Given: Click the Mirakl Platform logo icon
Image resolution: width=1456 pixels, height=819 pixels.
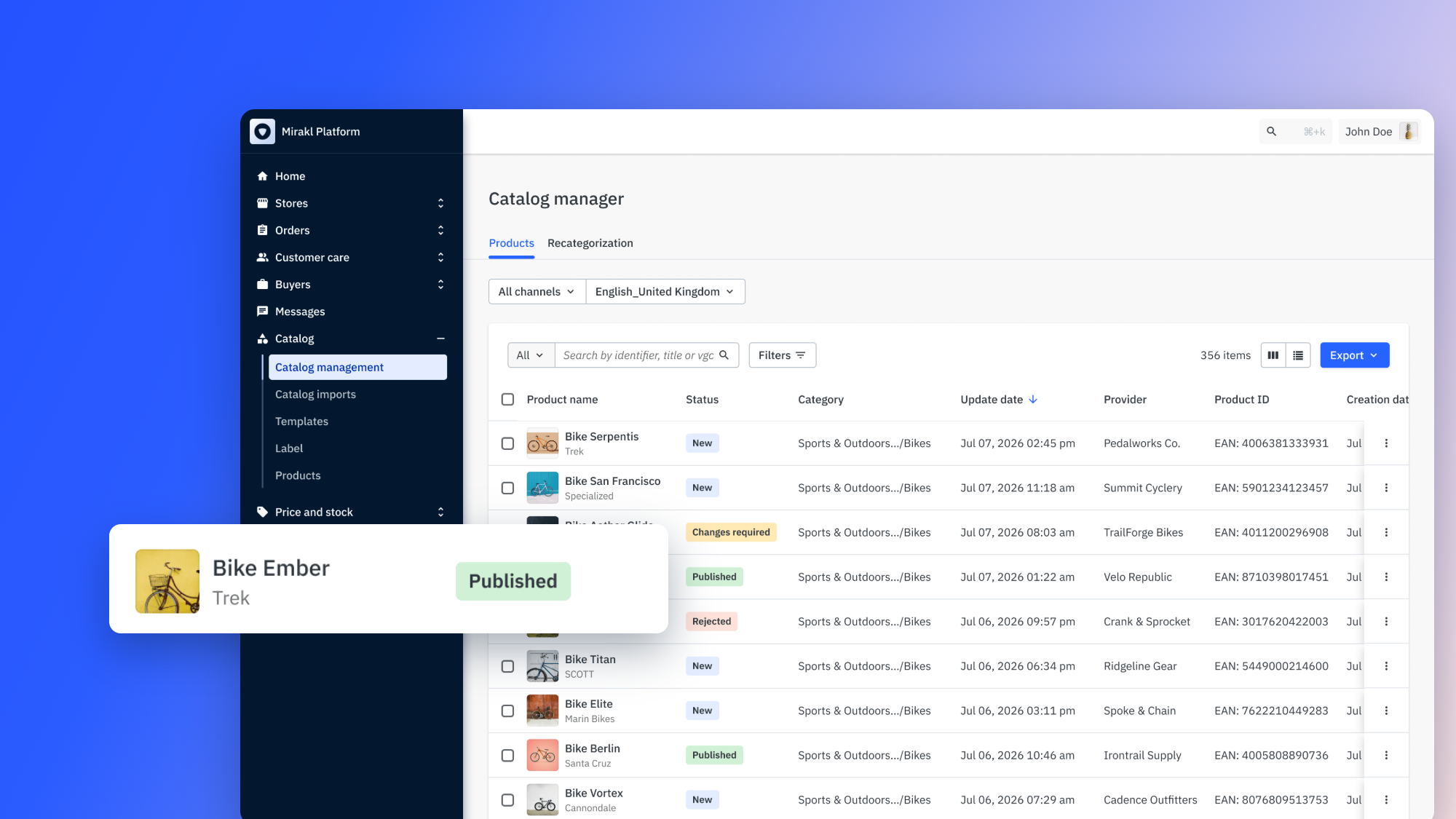Looking at the screenshot, I should tap(262, 131).
